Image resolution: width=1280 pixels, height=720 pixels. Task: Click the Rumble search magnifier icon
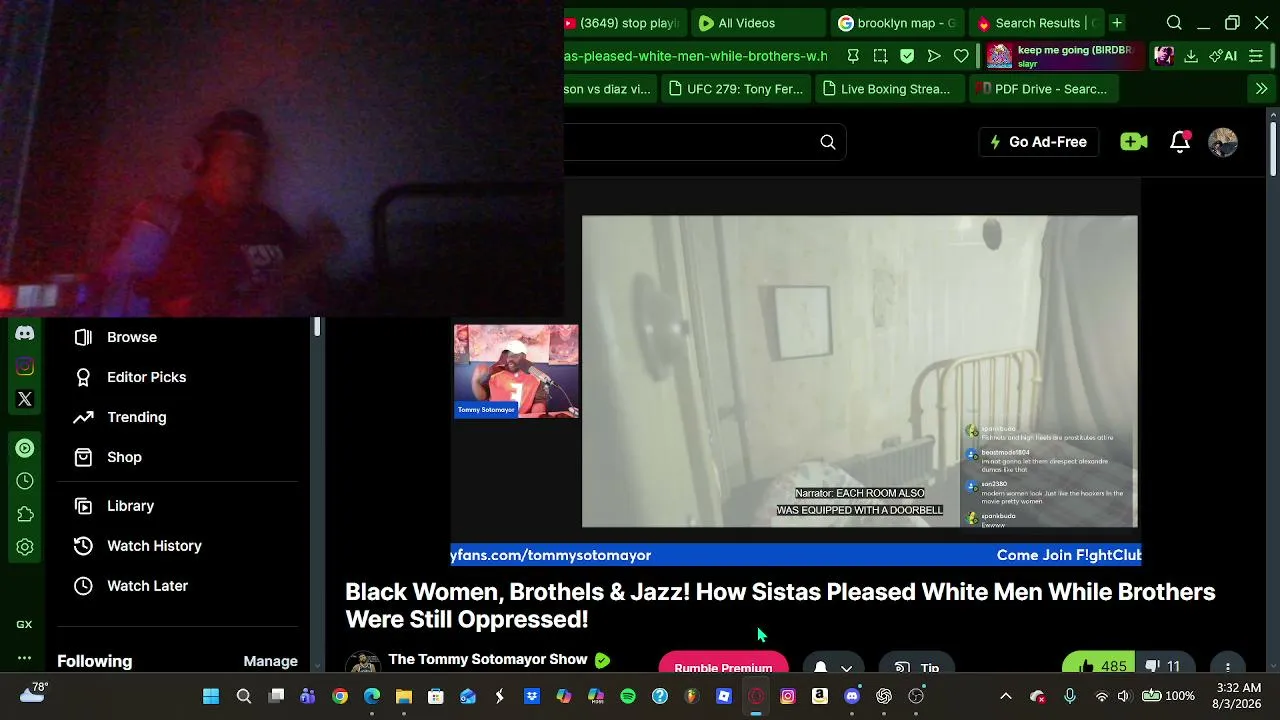click(x=828, y=142)
